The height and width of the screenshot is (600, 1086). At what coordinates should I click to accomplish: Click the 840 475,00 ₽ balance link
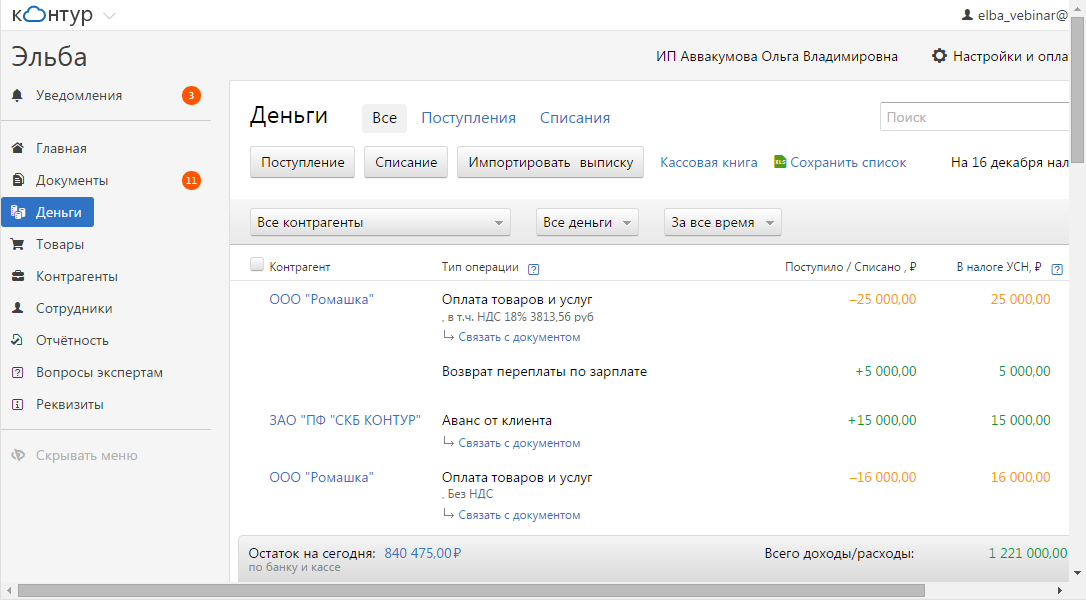[x=422, y=553]
